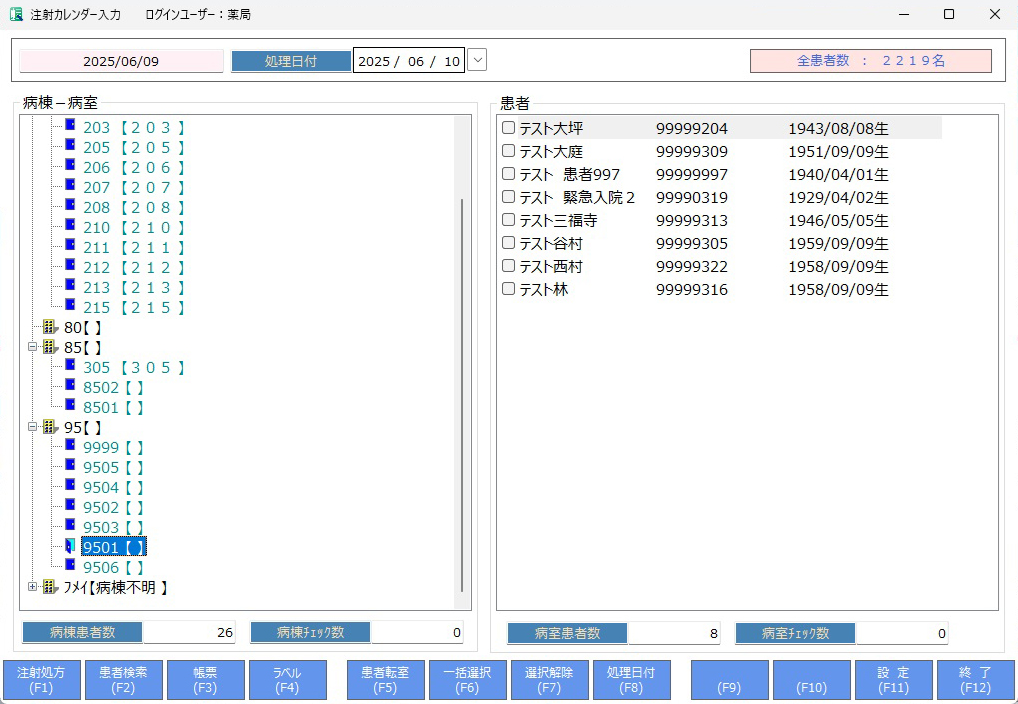The width and height of the screenshot is (1018, 704).
Task: Check the box for テスト大坪
Action: pyautogui.click(x=508, y=128)
